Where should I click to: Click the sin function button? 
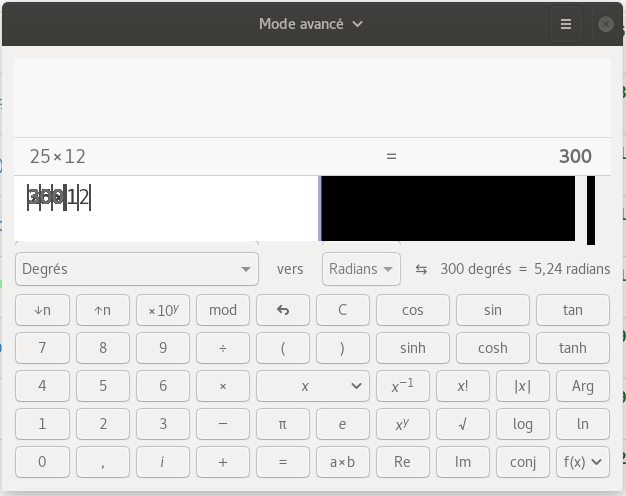point(493,310)
